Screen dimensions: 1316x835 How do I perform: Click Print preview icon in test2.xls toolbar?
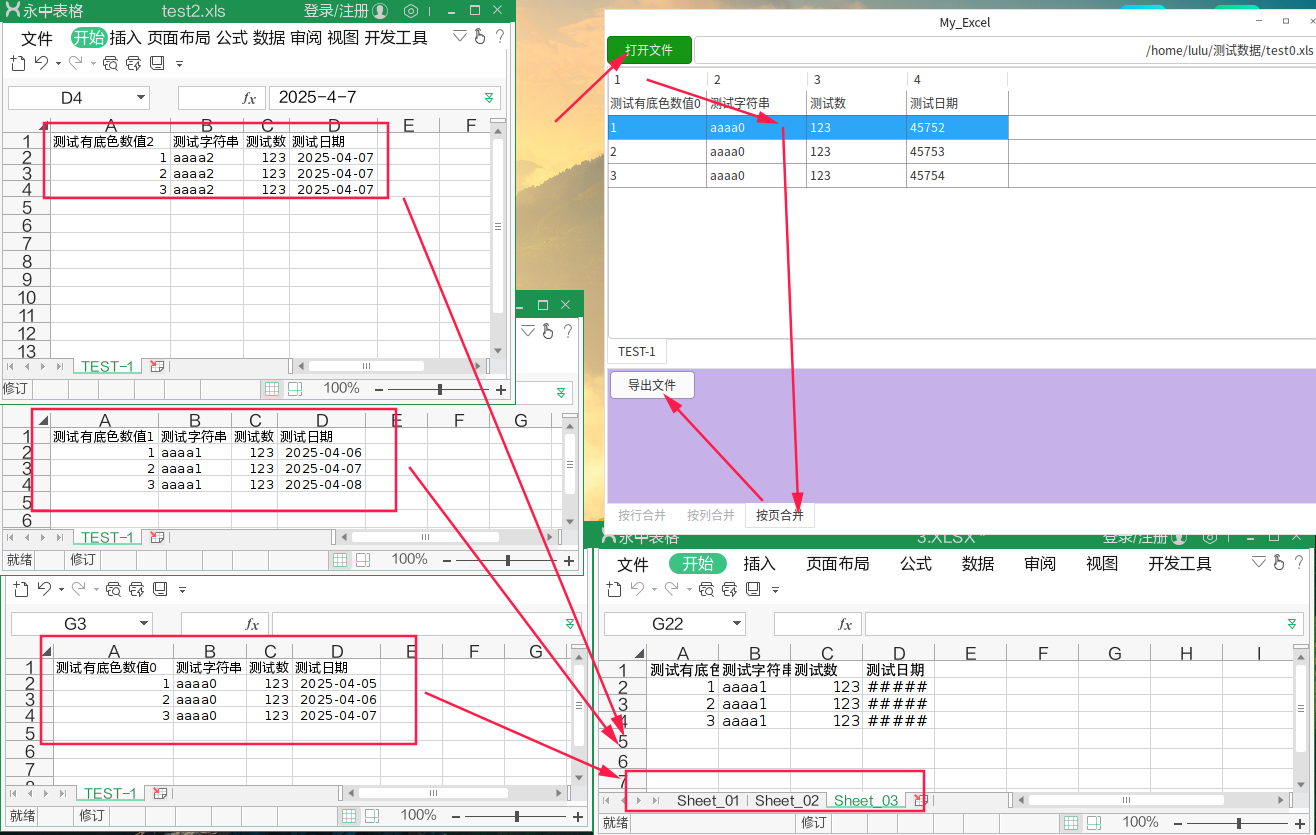pos(110,63)
